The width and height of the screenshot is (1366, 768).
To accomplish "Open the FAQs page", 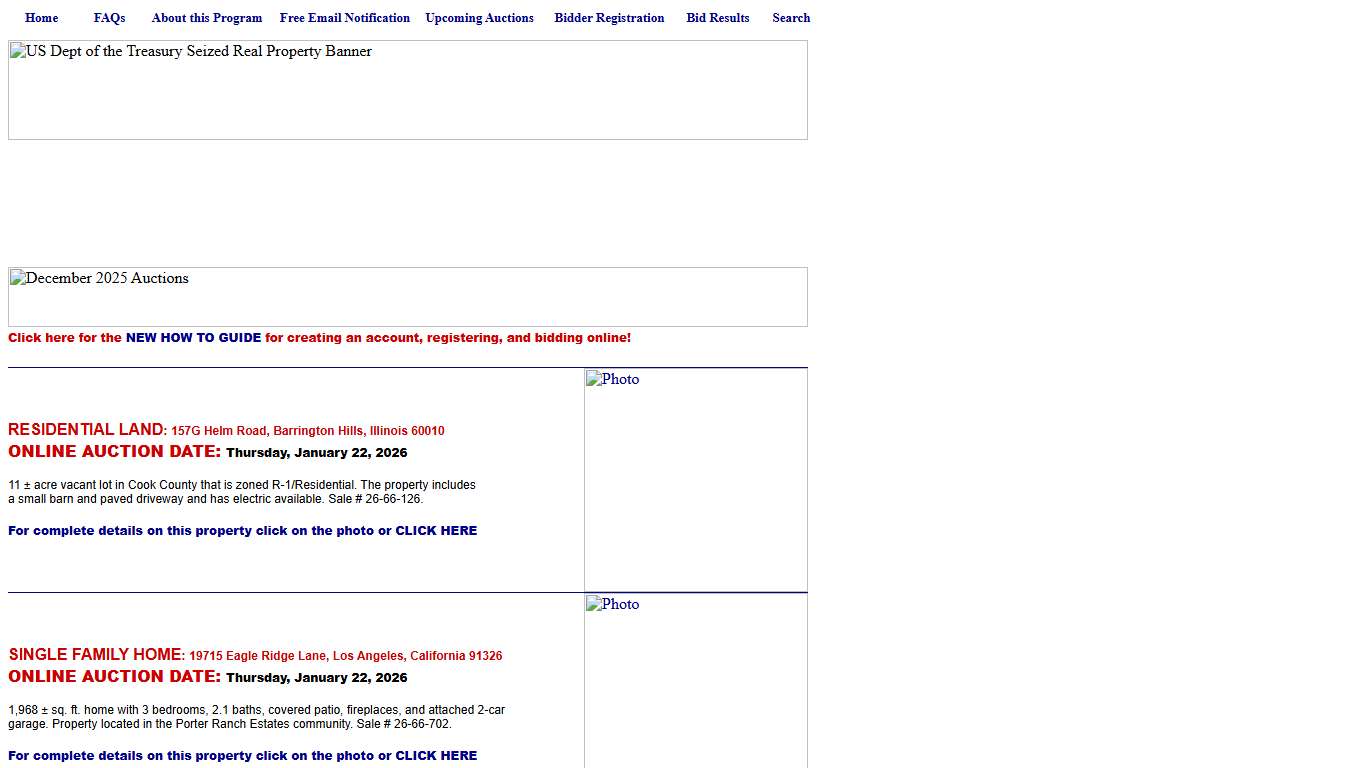I will point(109,17).
